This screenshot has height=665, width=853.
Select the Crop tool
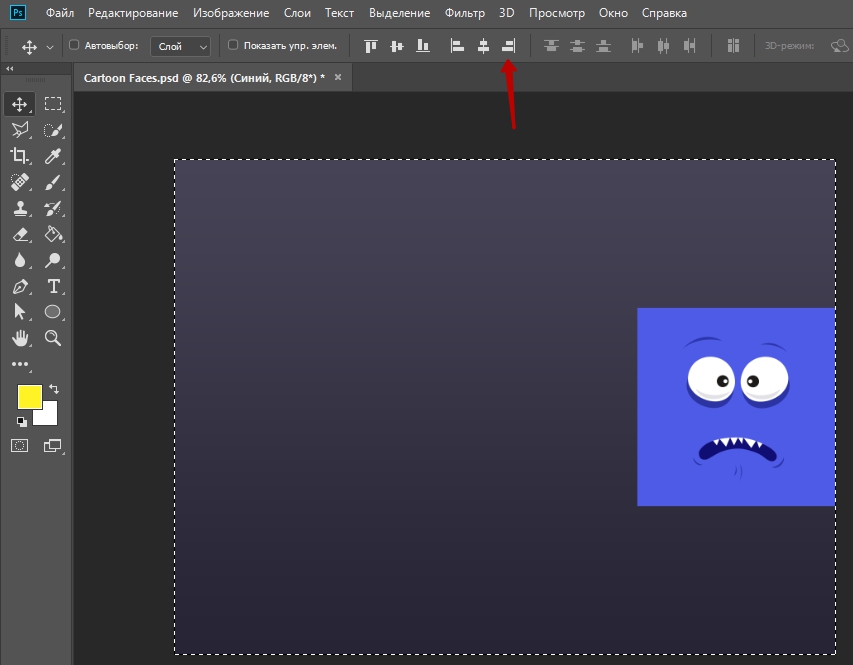(19, 155)
